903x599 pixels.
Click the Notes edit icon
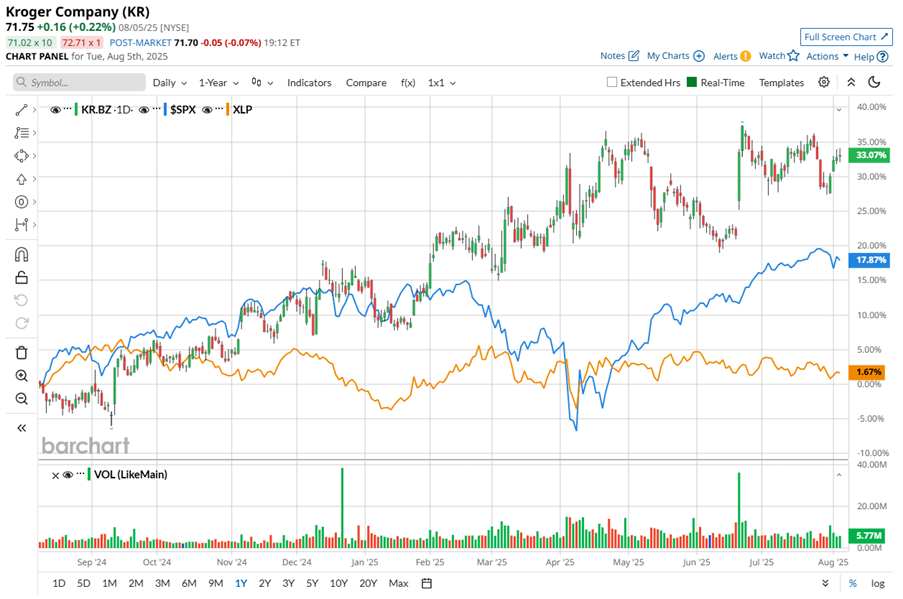[x=633, y=56]
